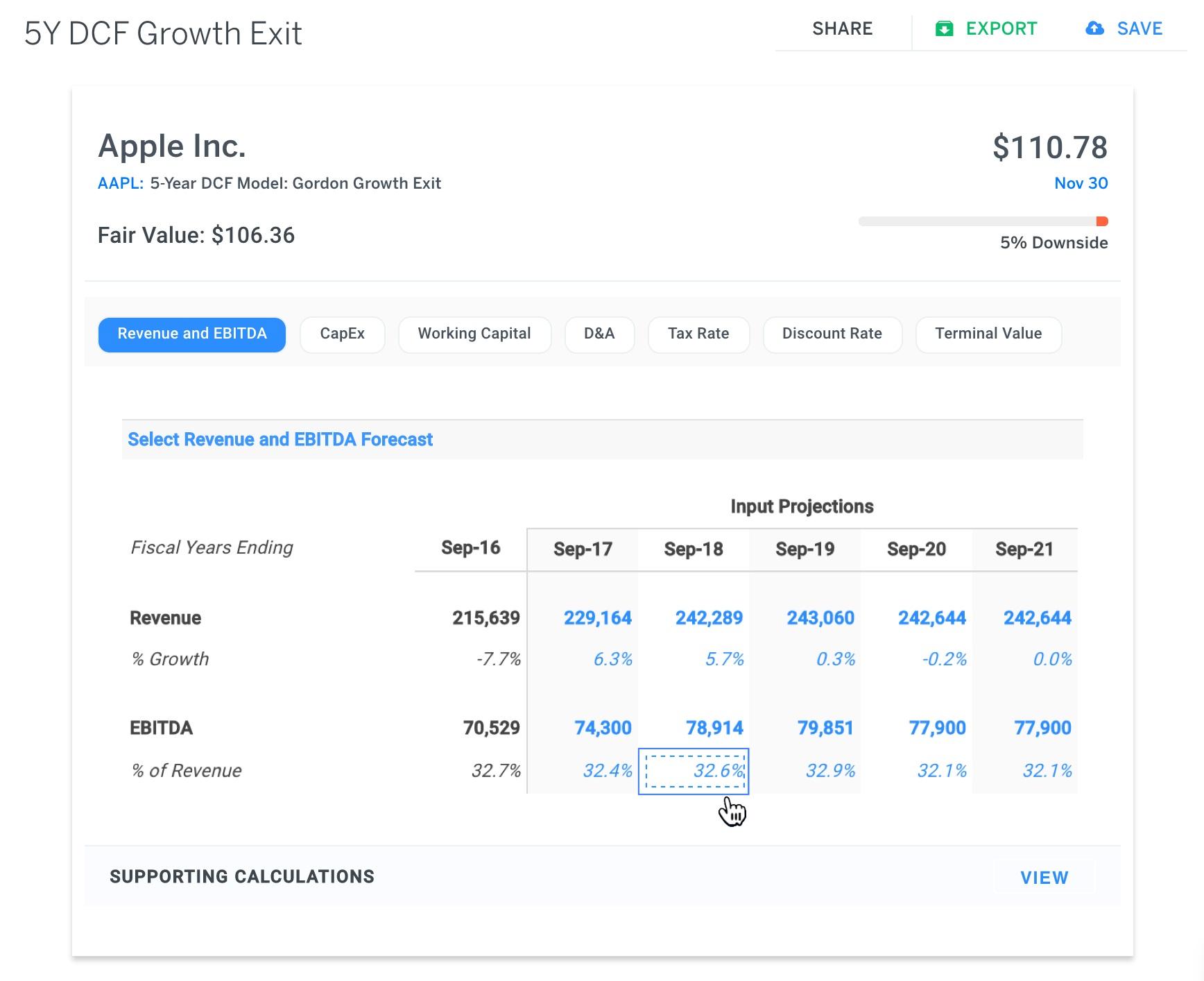Image resolution: width=1204 pixels, height=981 pixels.
Task: Click the Fair Value $106.36 text
Action: point(196,235)
